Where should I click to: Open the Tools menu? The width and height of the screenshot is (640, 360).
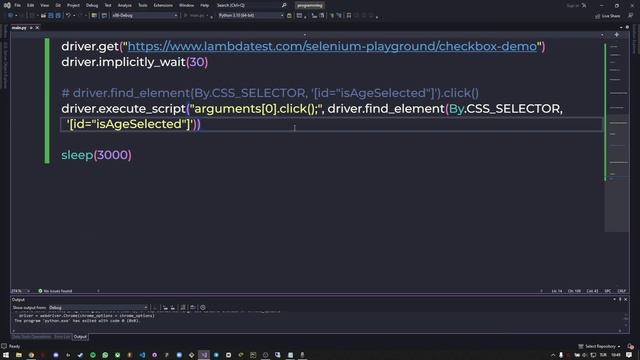click(142, 5)
